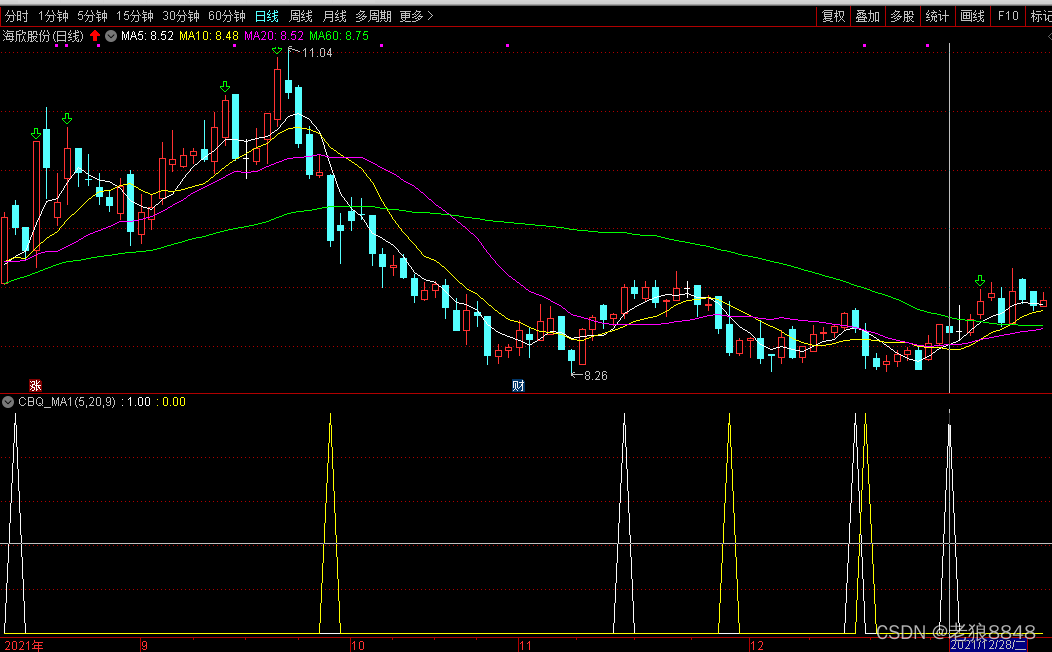Screen dimensions: 1052x652
Task: Click the month 12 axis label
Action: [x=757, y=645]
